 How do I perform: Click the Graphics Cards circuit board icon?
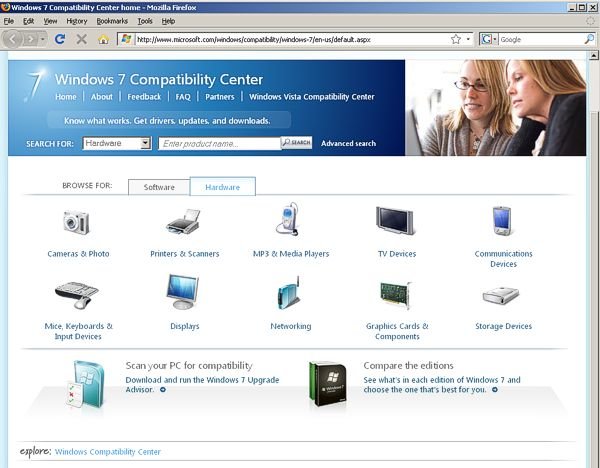click(396, 295)
